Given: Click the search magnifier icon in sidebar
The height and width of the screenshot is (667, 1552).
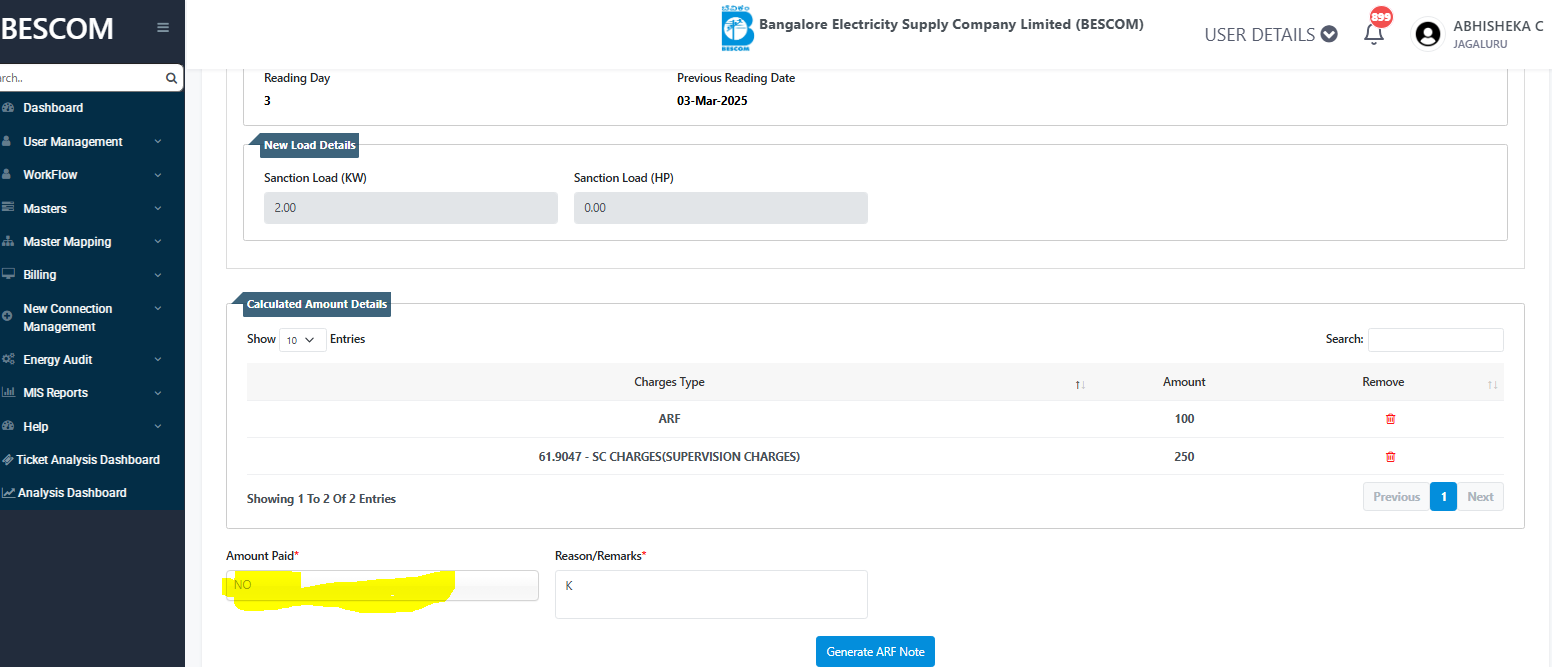Looking at the screenshot, I should [x=171, y=78].
